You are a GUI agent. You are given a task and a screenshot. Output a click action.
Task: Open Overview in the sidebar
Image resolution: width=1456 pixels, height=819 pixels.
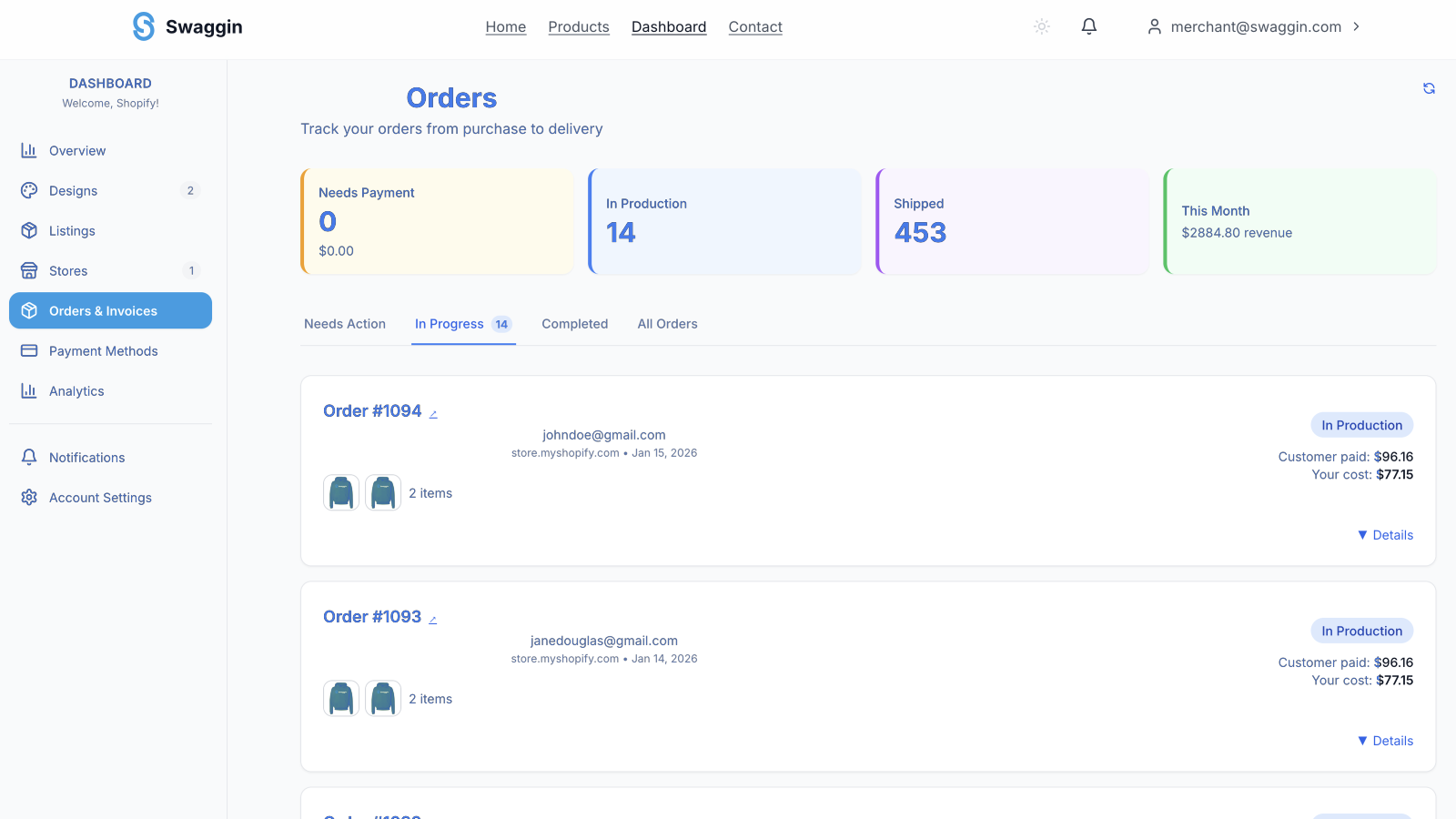(x=110, y=150)
